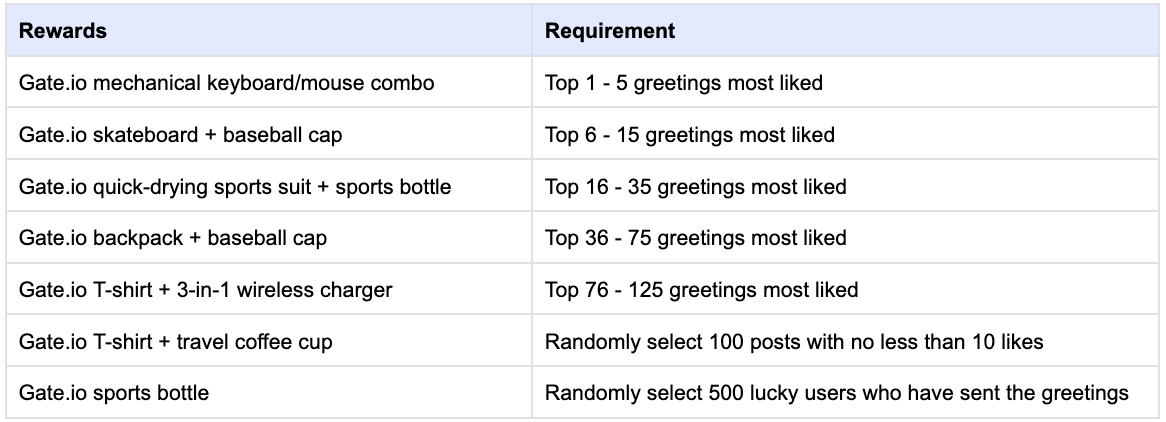Click the Requirement column header
The height and width of the screenshot is (422, 1166).
609,31
